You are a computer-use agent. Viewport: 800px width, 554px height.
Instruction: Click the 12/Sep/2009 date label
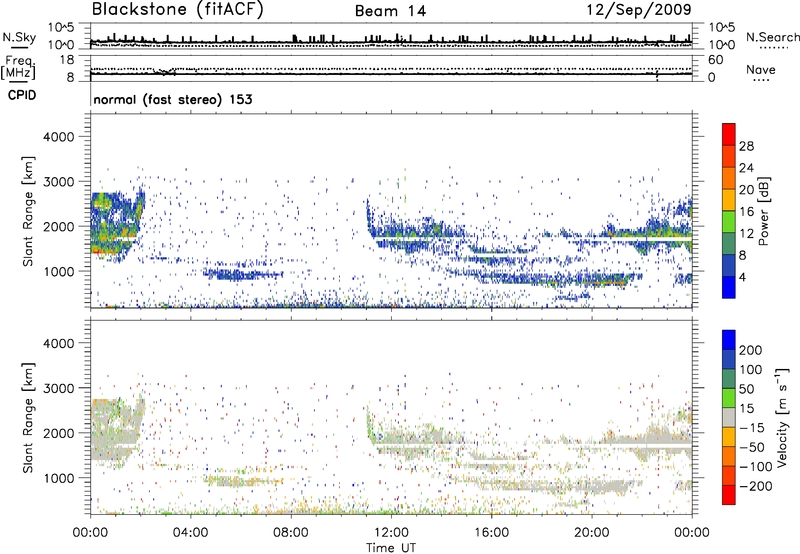(639, 10)
